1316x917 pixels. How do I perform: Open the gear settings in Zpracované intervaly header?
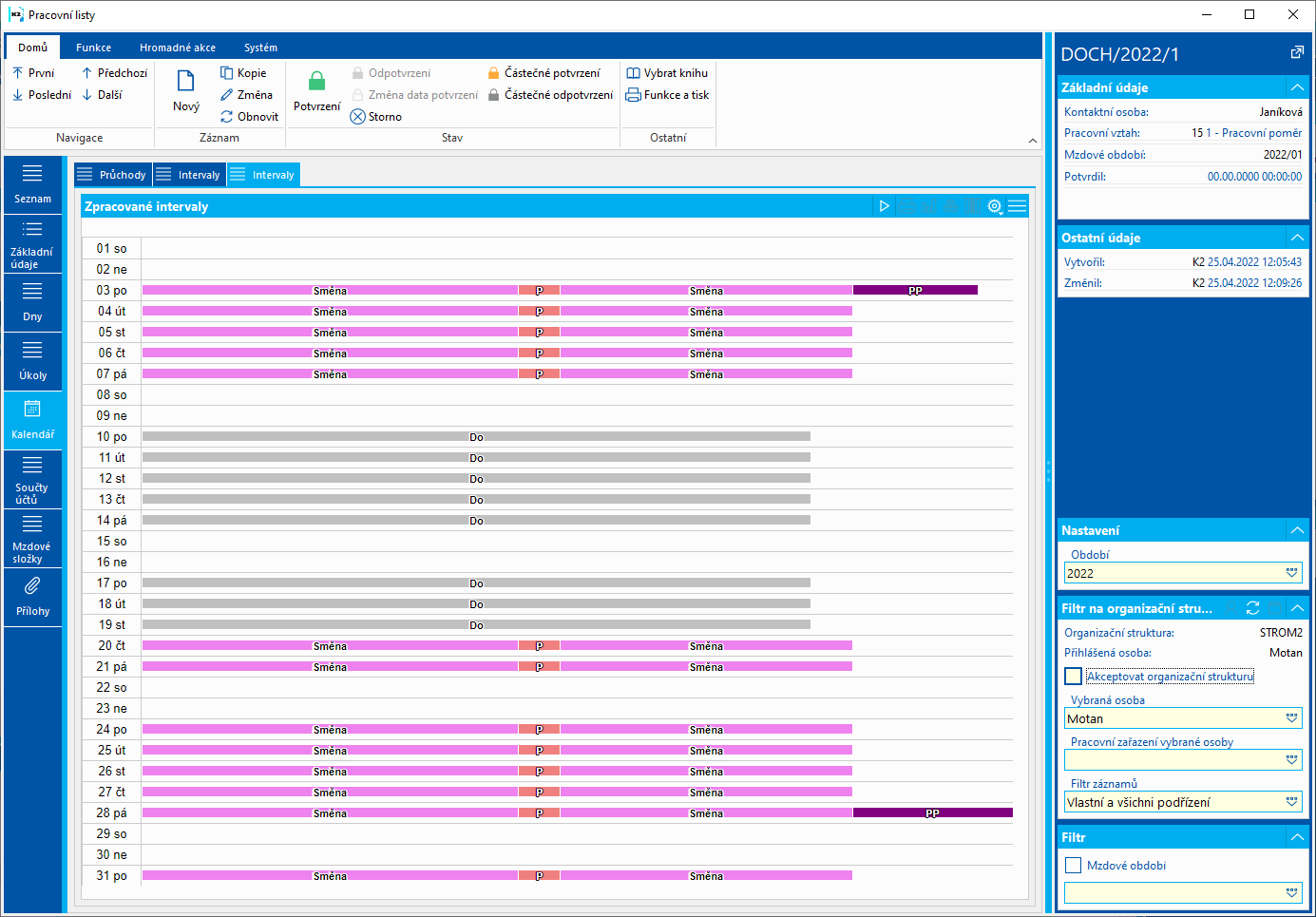point(995,206)
